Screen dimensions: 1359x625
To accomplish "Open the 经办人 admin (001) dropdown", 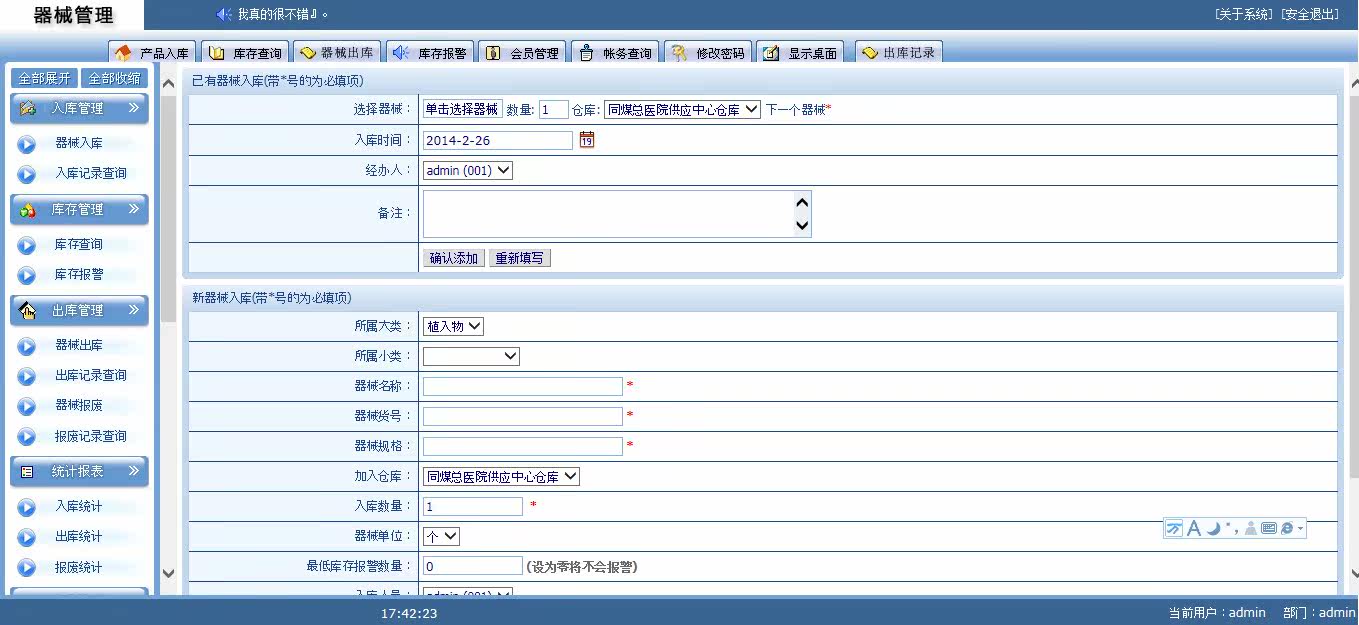I will click(x=467, y=171).
